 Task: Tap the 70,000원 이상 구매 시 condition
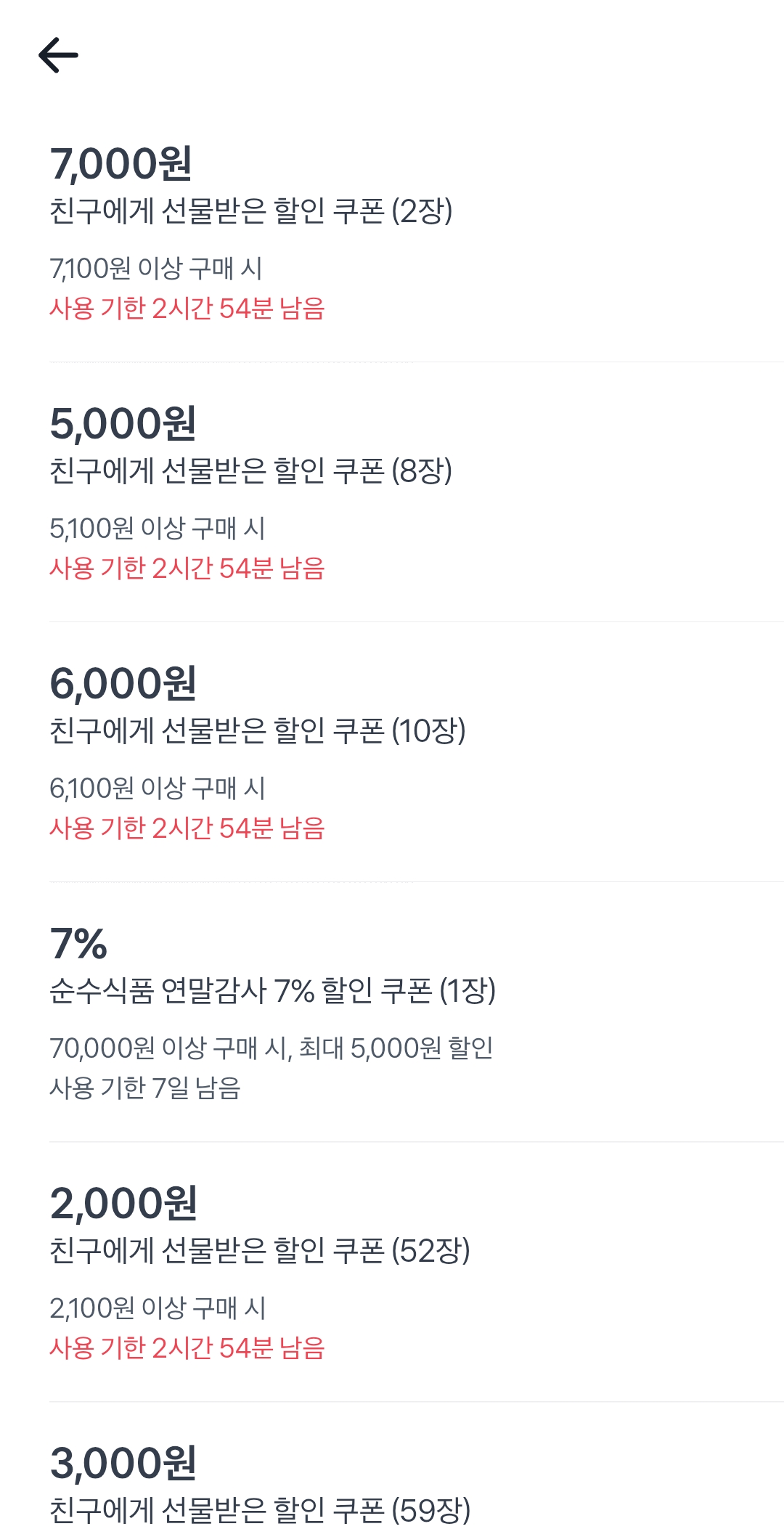tap(271, 1048)
